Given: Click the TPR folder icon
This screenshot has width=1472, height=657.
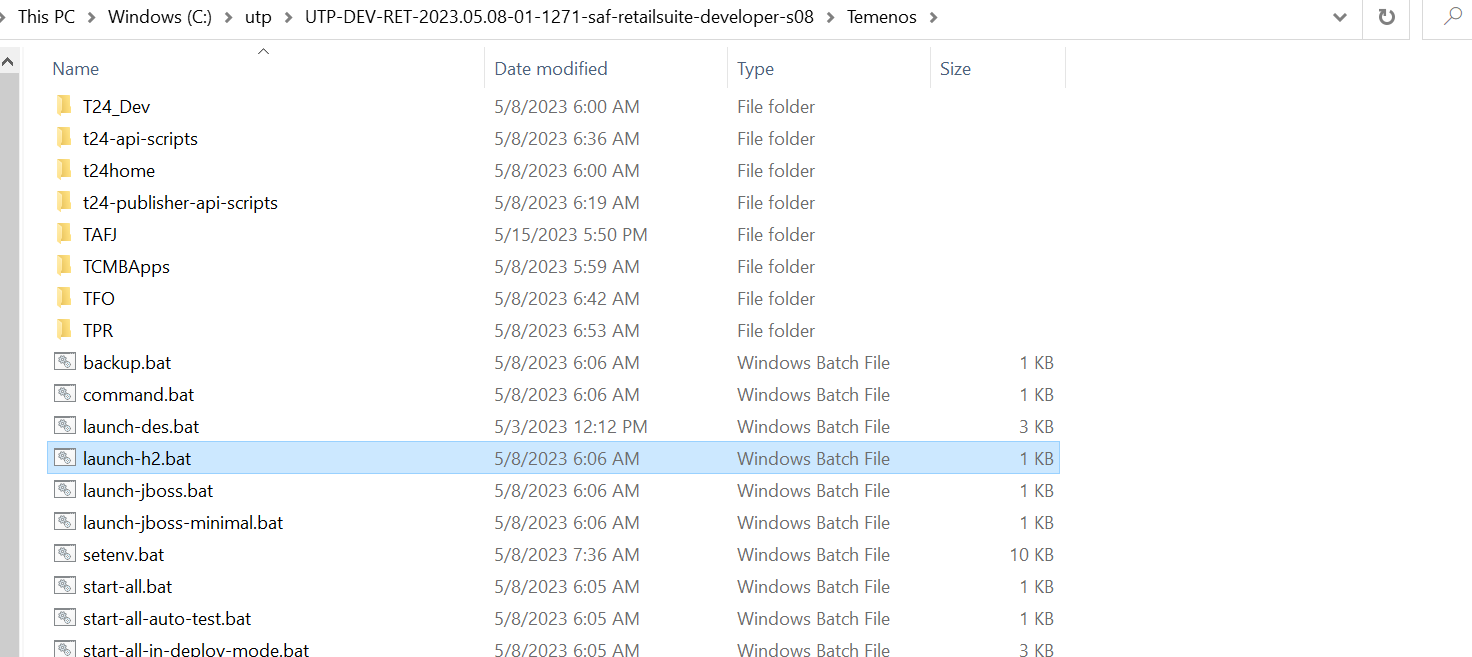Looking at the screenshot, I should point(64,330).
